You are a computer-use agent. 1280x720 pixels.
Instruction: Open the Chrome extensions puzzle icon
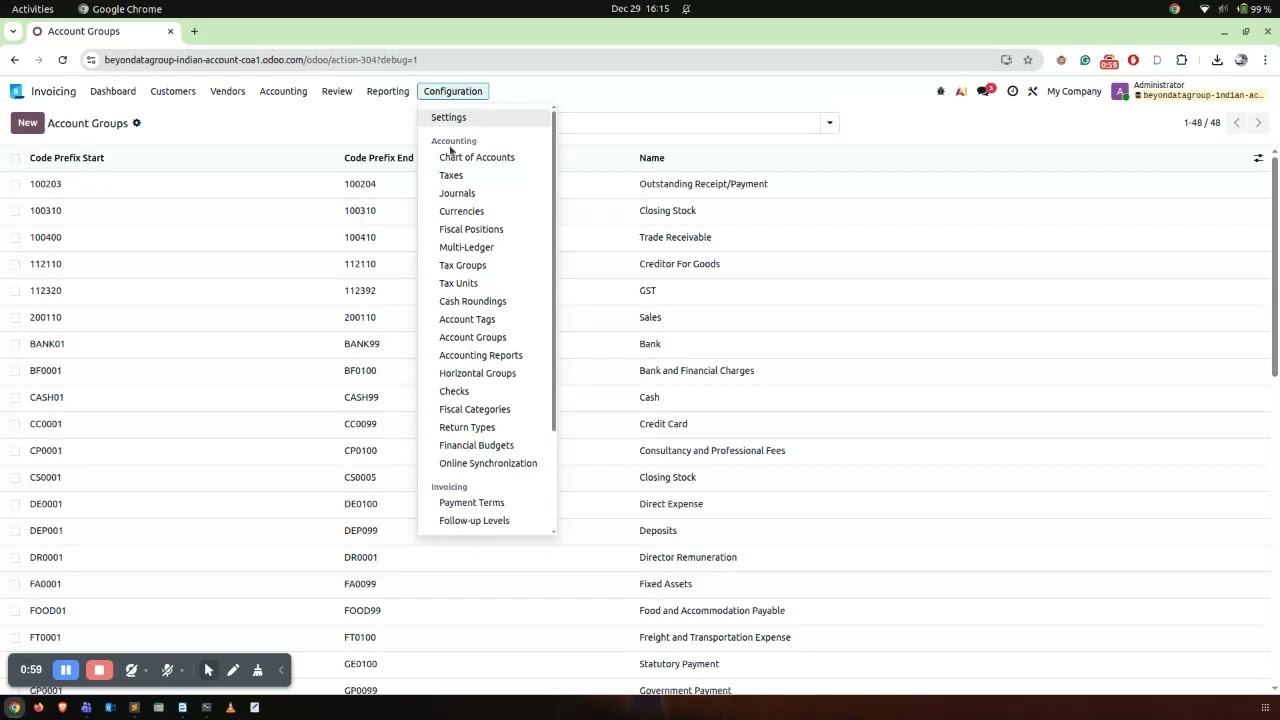click(1181, 60)
